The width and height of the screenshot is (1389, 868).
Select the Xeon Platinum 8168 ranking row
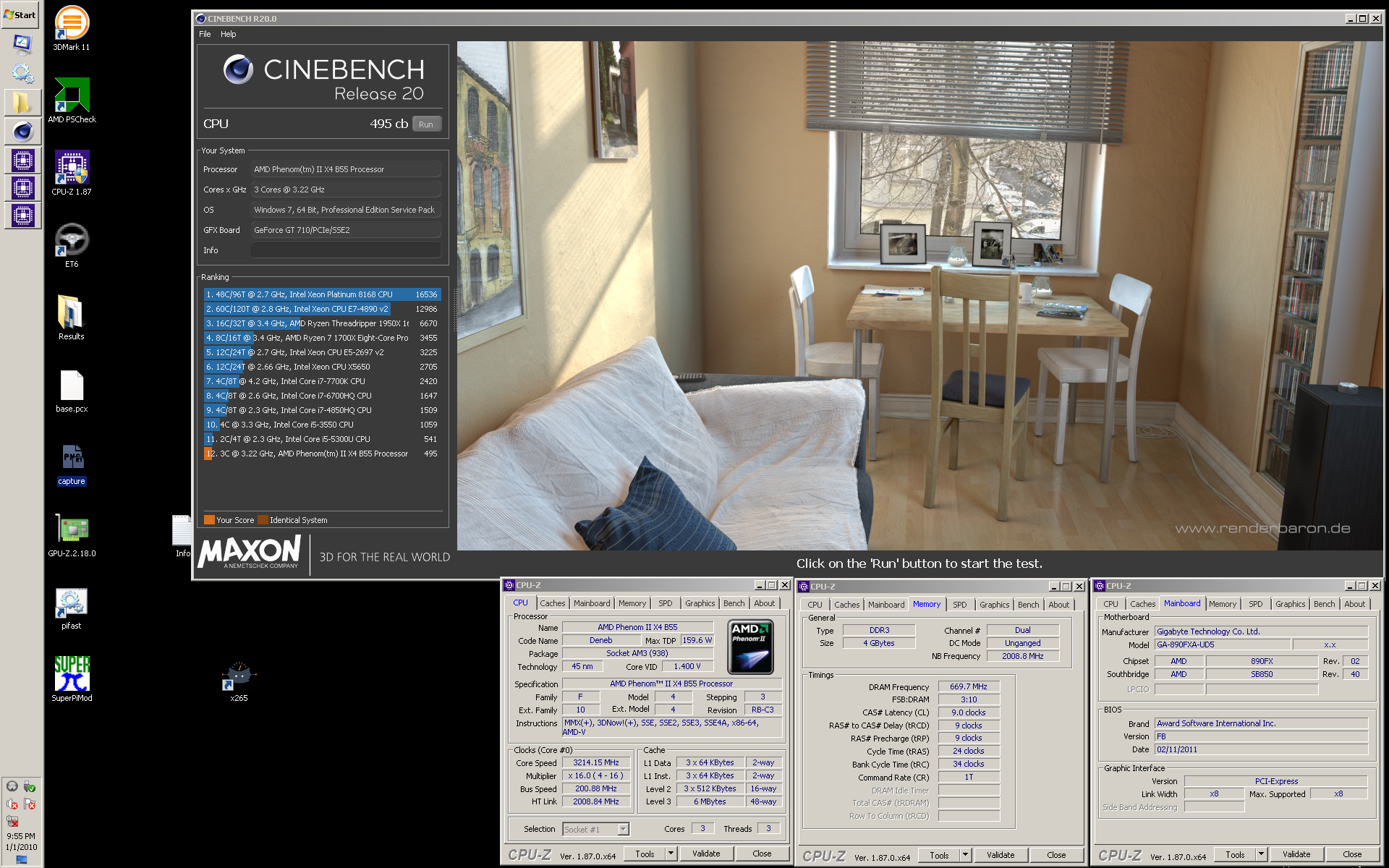coord(322,294)
